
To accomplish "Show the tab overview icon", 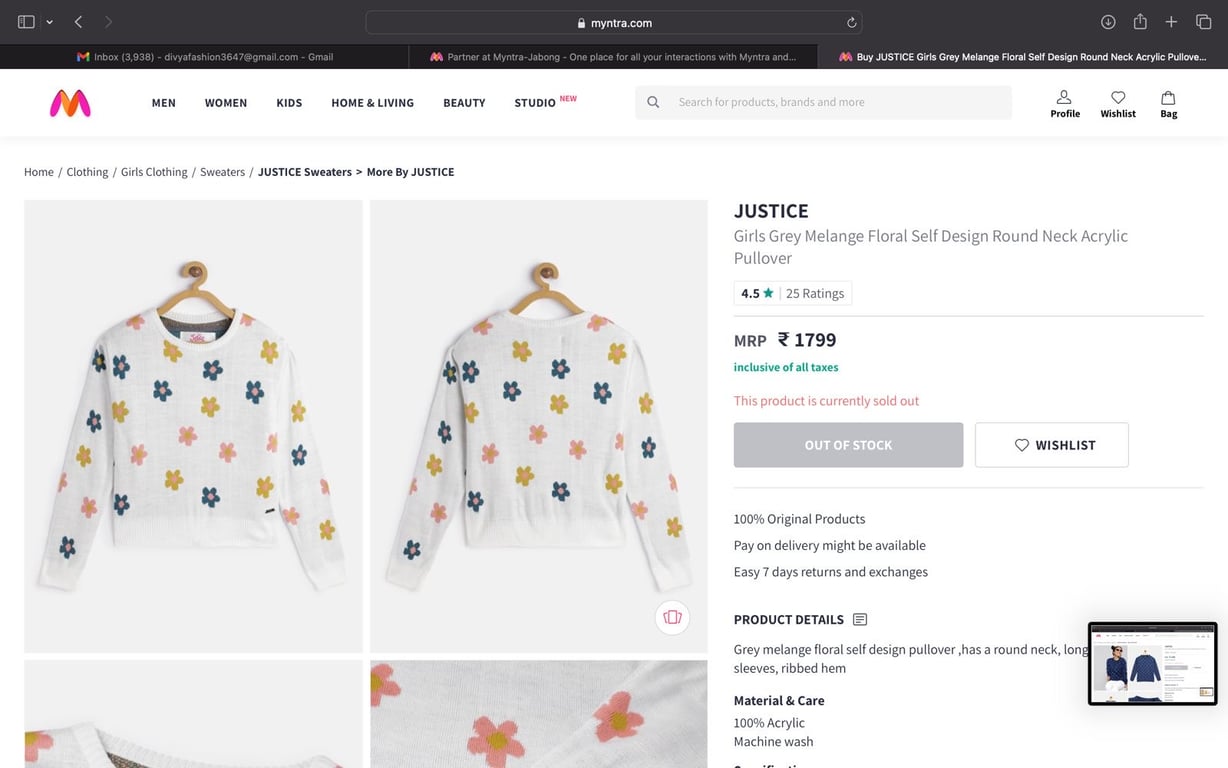I will 1203,22.
